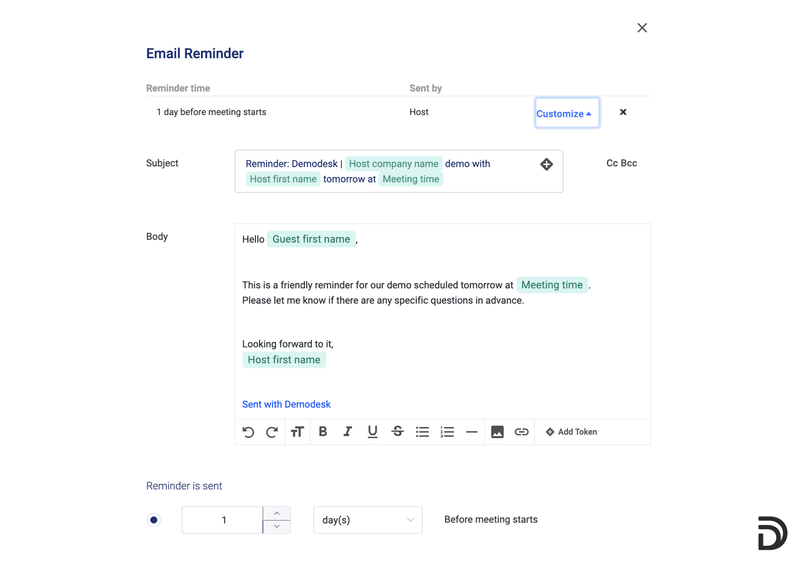Viewport: 800px width, 562px height.
Task: Toggle underline formatting
Action: point(372,432)
